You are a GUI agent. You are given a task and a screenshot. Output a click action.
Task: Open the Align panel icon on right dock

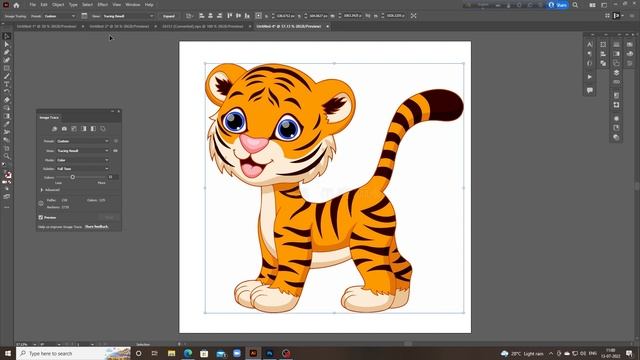603,54
